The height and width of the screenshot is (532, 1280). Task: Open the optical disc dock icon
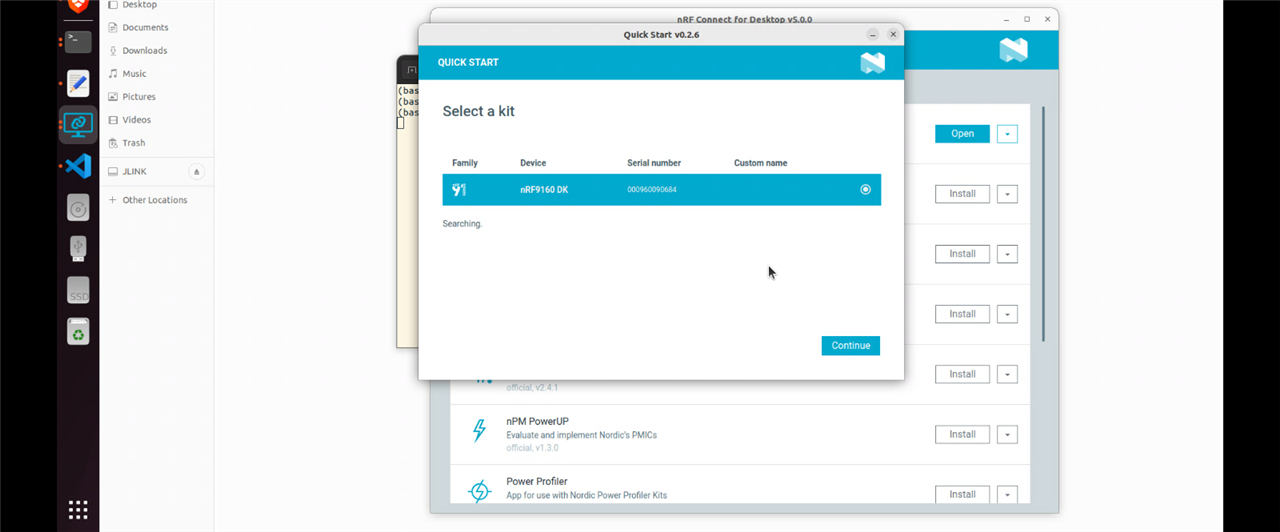point(78,207)
